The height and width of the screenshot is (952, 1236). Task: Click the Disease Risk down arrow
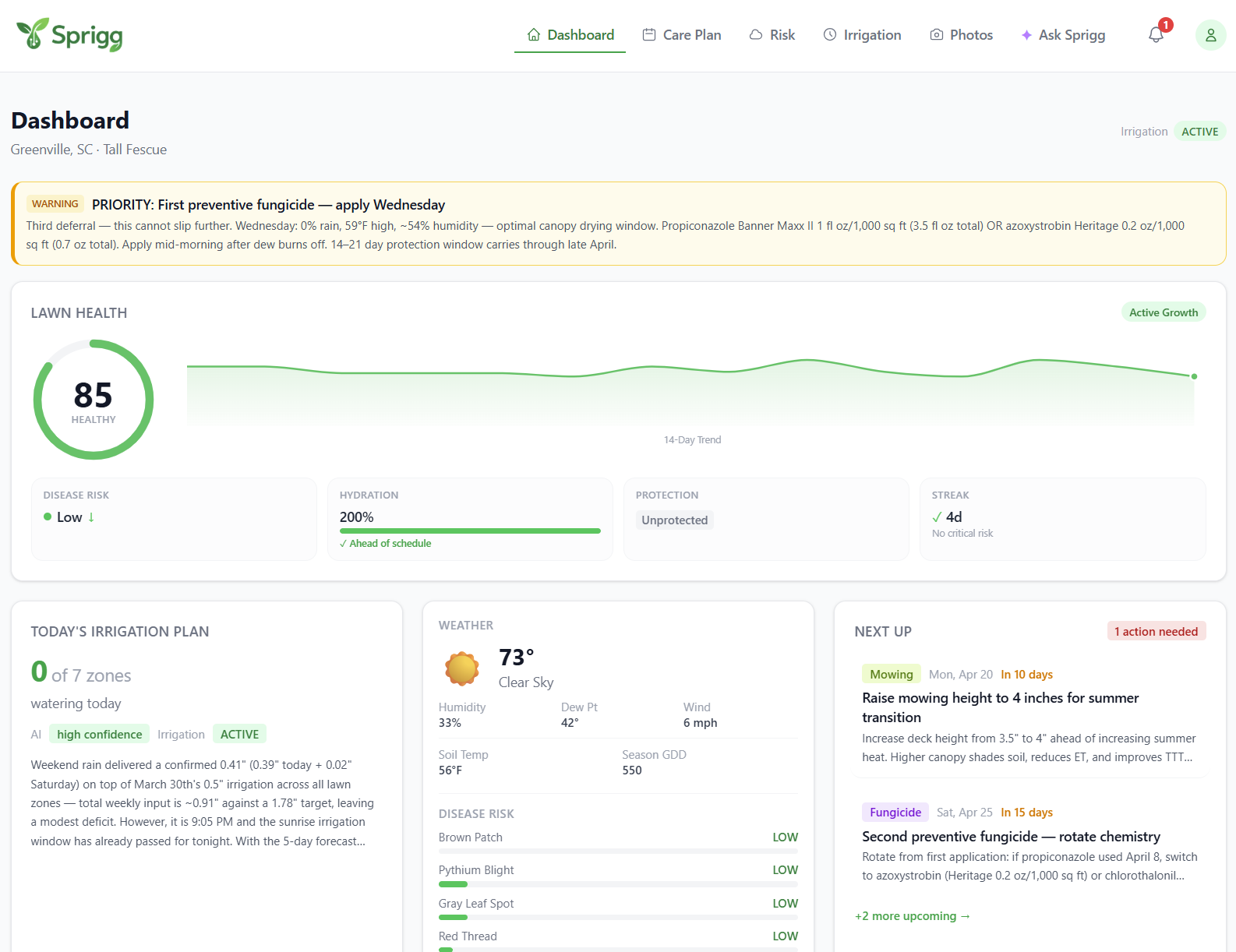click(x=91, y=517)
